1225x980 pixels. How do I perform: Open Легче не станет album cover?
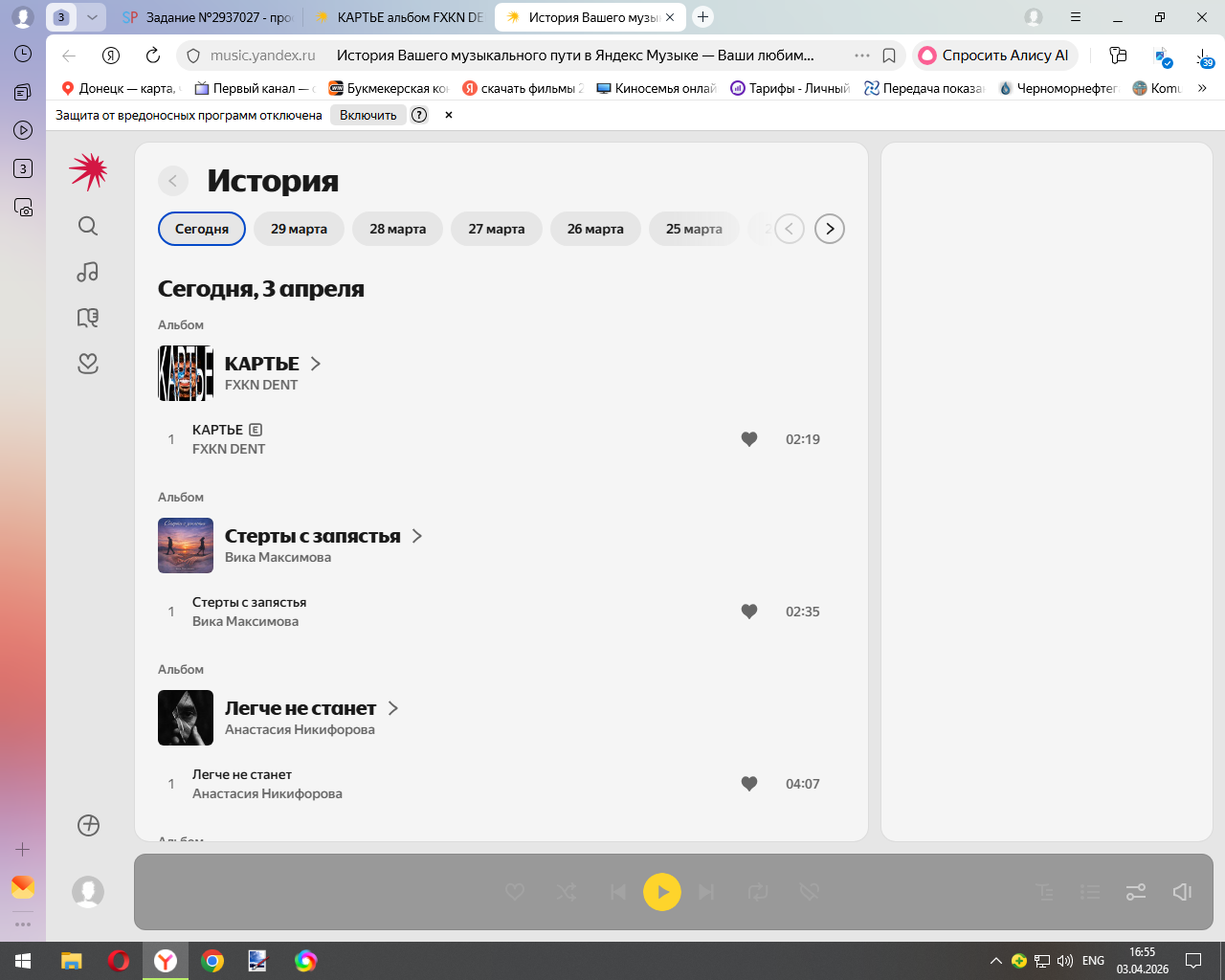tap(186, 718)
